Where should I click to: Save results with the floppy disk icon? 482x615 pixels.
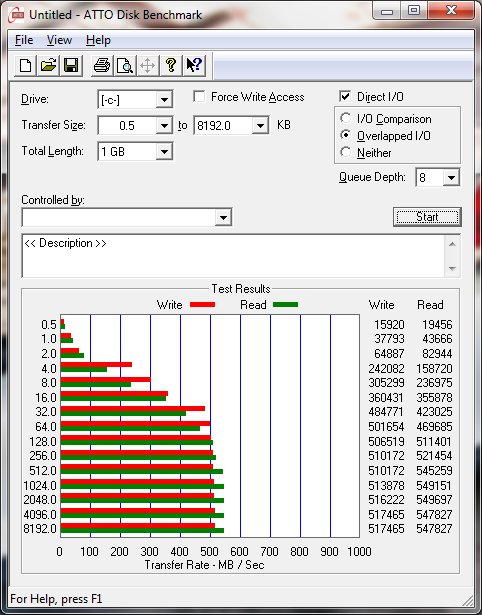coord(71,66)
